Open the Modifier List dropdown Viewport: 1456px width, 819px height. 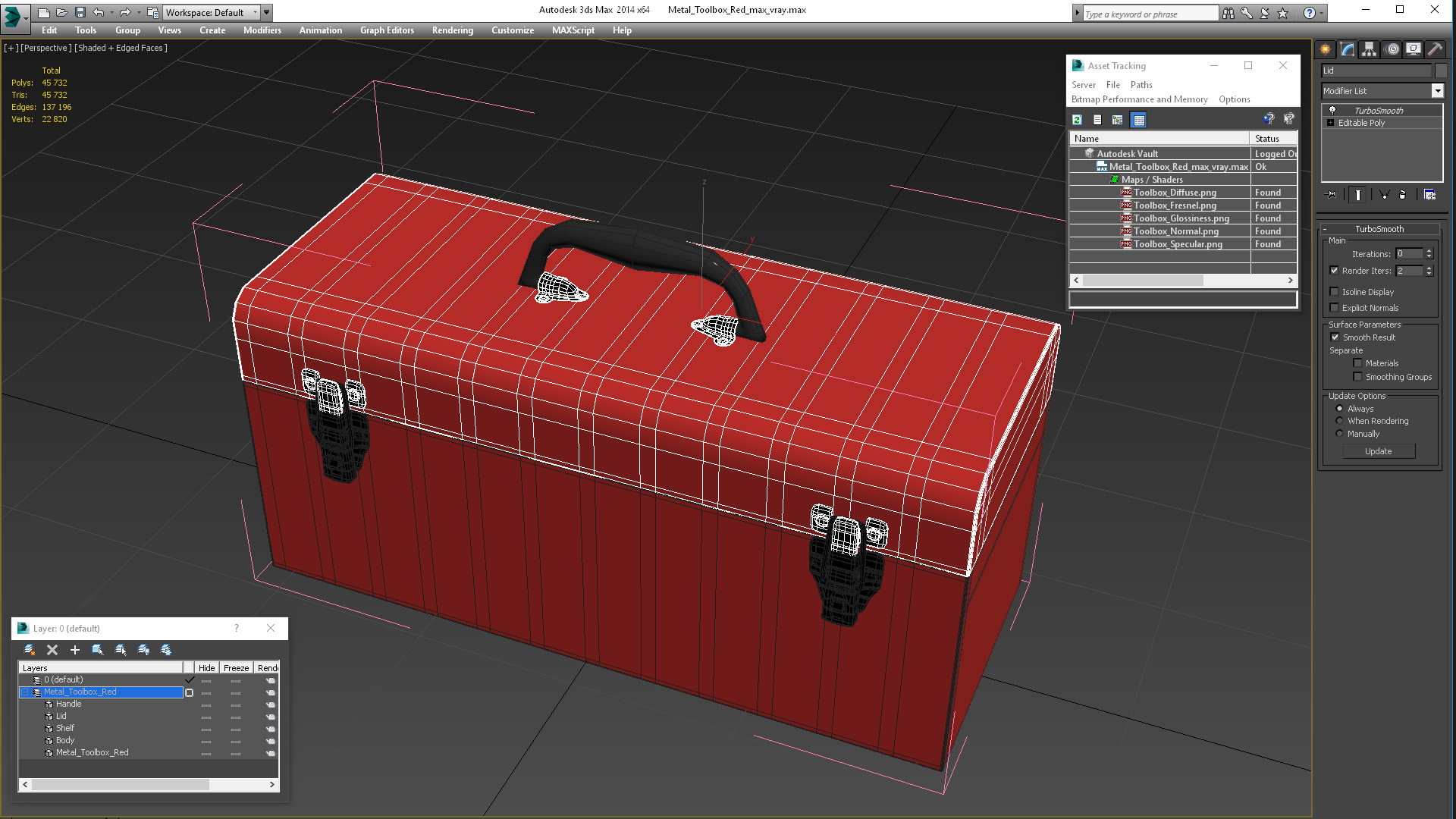tap(1437, 91)
